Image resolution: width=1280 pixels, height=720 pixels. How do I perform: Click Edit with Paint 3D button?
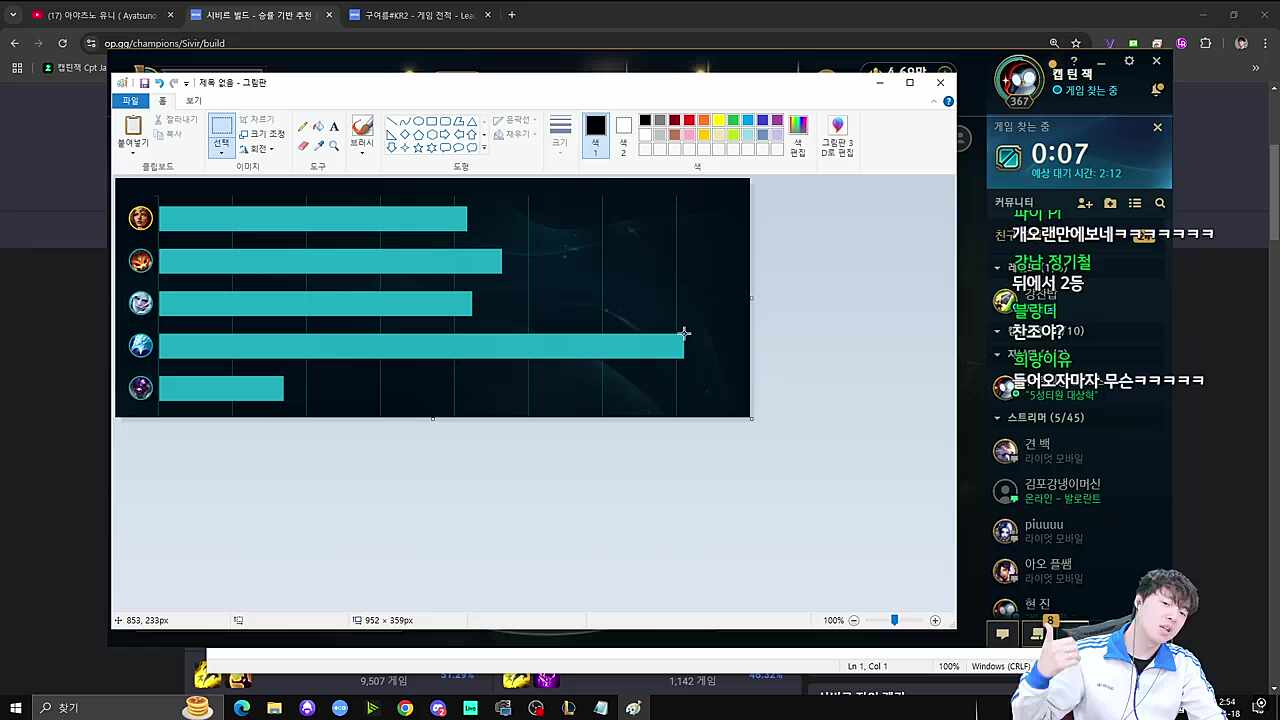837,134
